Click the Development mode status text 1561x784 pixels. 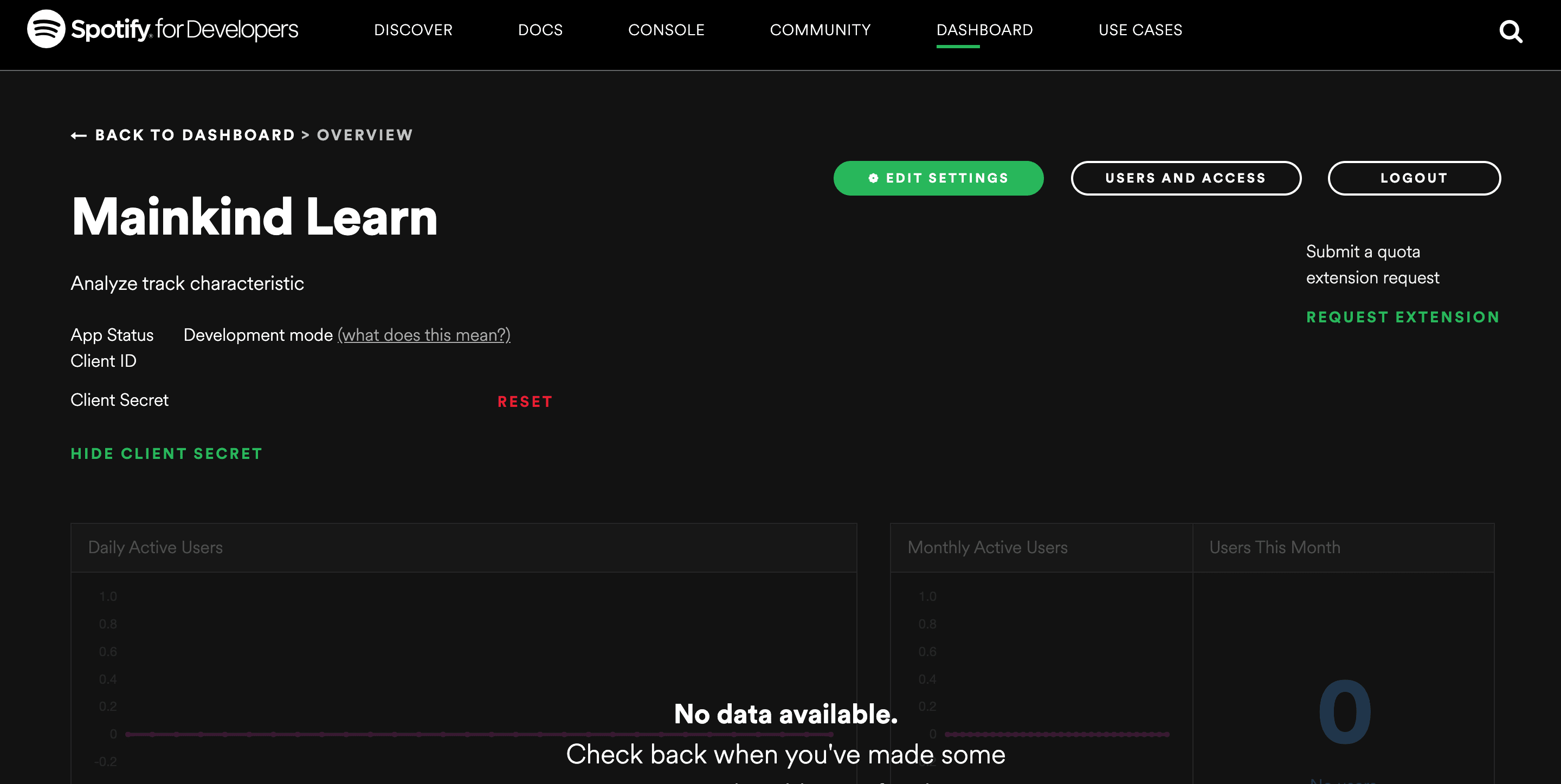click(258, 335)
